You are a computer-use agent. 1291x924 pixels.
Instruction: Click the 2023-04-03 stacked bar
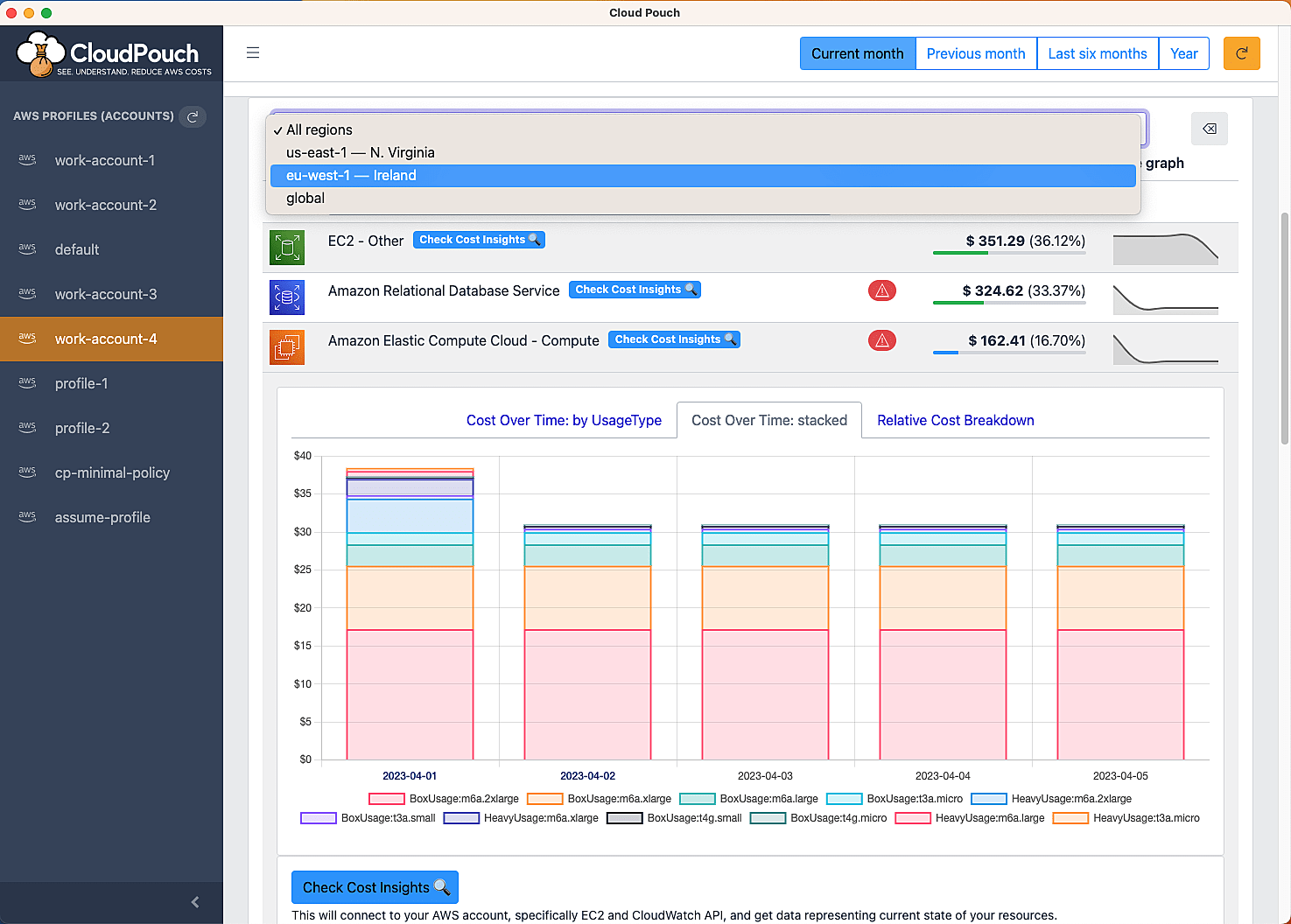[765, 642]
